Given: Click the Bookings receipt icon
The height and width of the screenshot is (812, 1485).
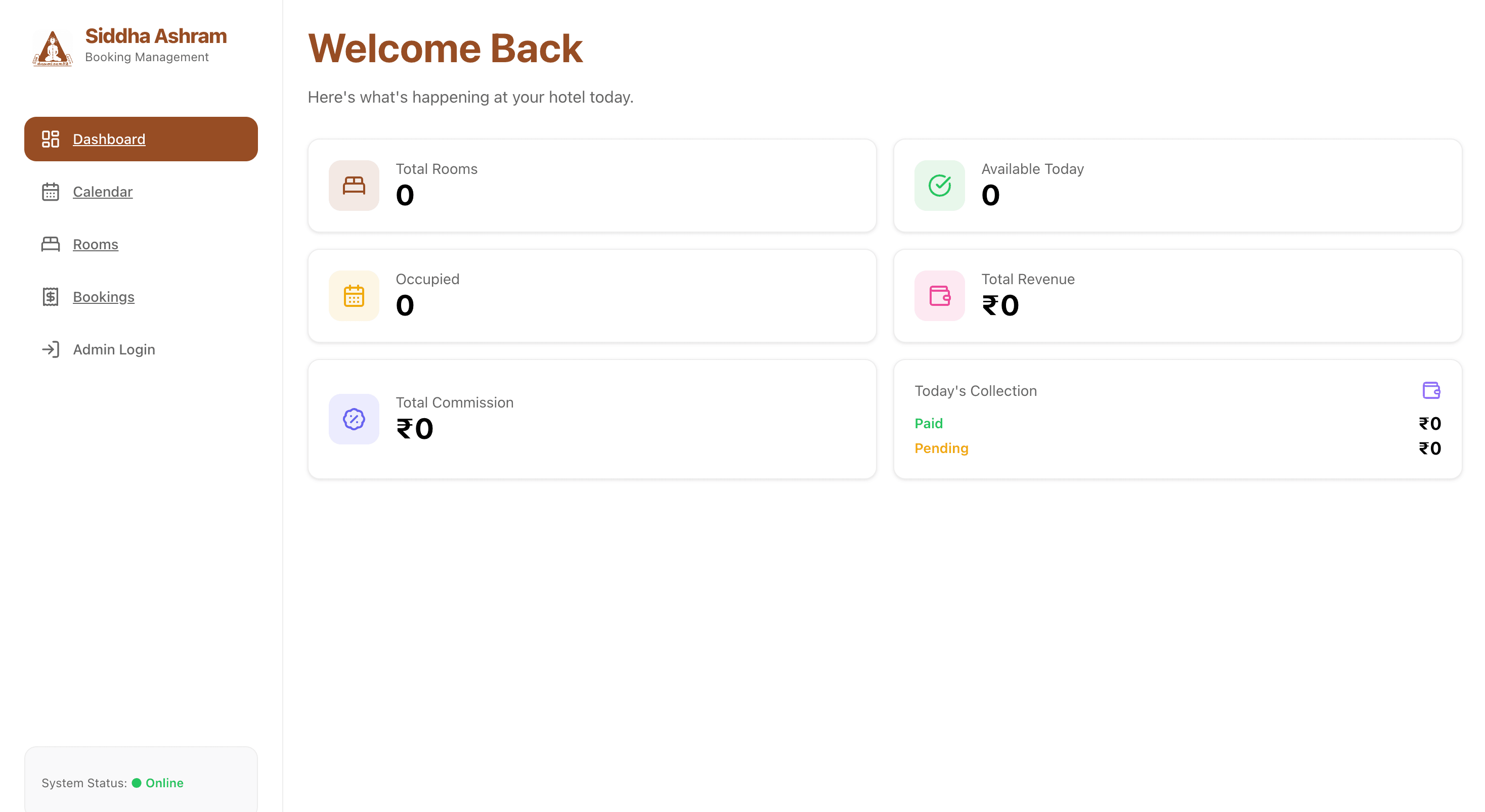Looking at the screenshot, I should (50, 297).
